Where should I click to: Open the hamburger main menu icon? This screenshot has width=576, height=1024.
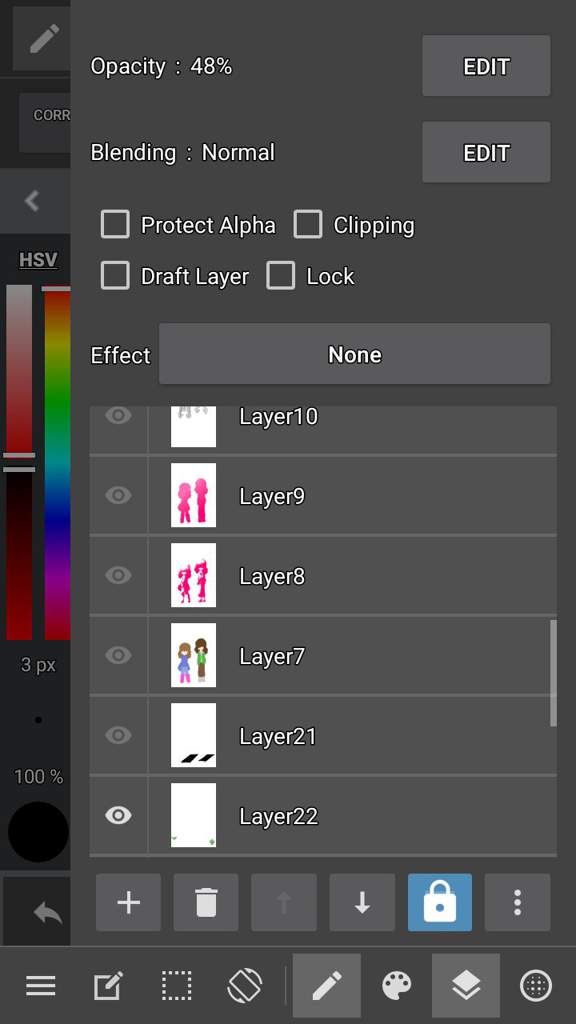40,985
